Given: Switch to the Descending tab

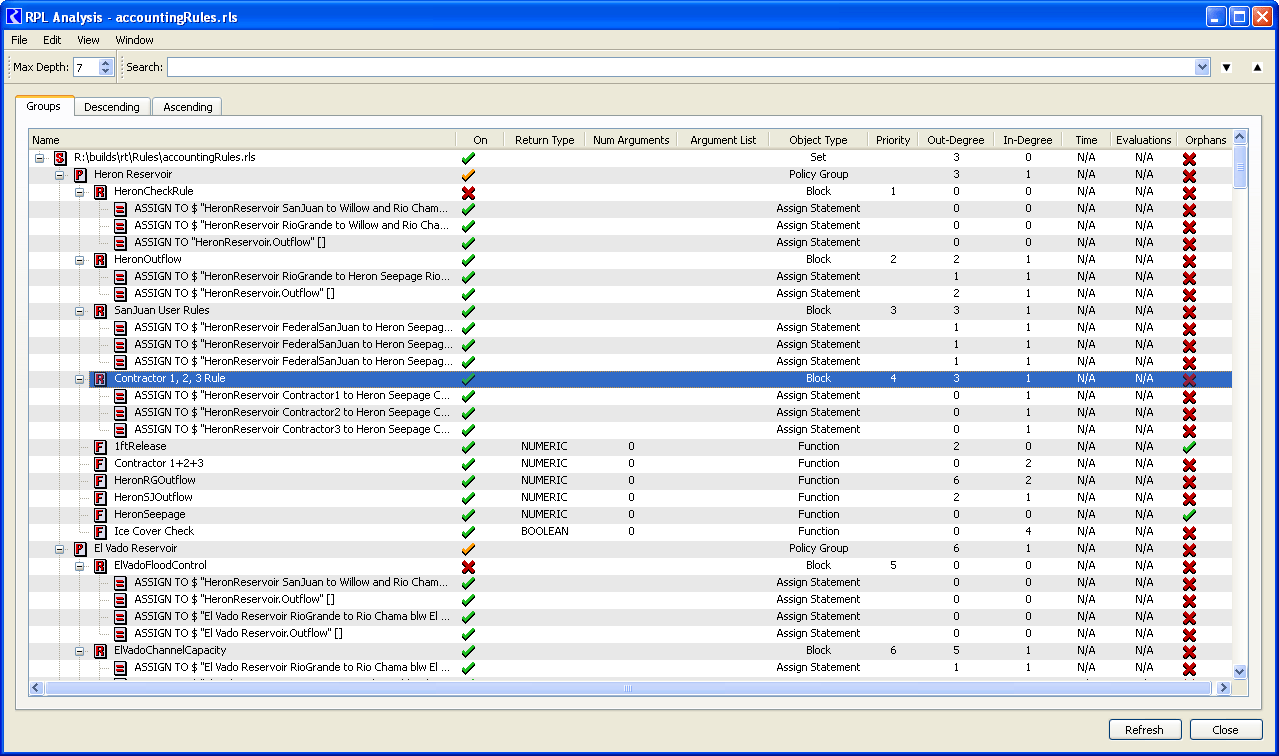Looking at the screenshot, I should click(x=112, y=107).
